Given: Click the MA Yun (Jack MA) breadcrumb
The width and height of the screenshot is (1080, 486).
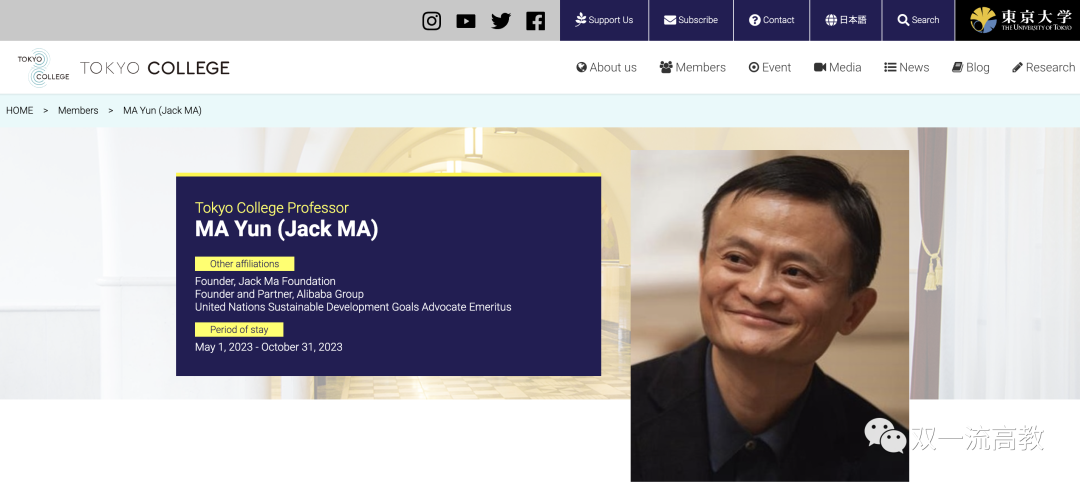Looking at the screenshot, I should click(162, 110).
